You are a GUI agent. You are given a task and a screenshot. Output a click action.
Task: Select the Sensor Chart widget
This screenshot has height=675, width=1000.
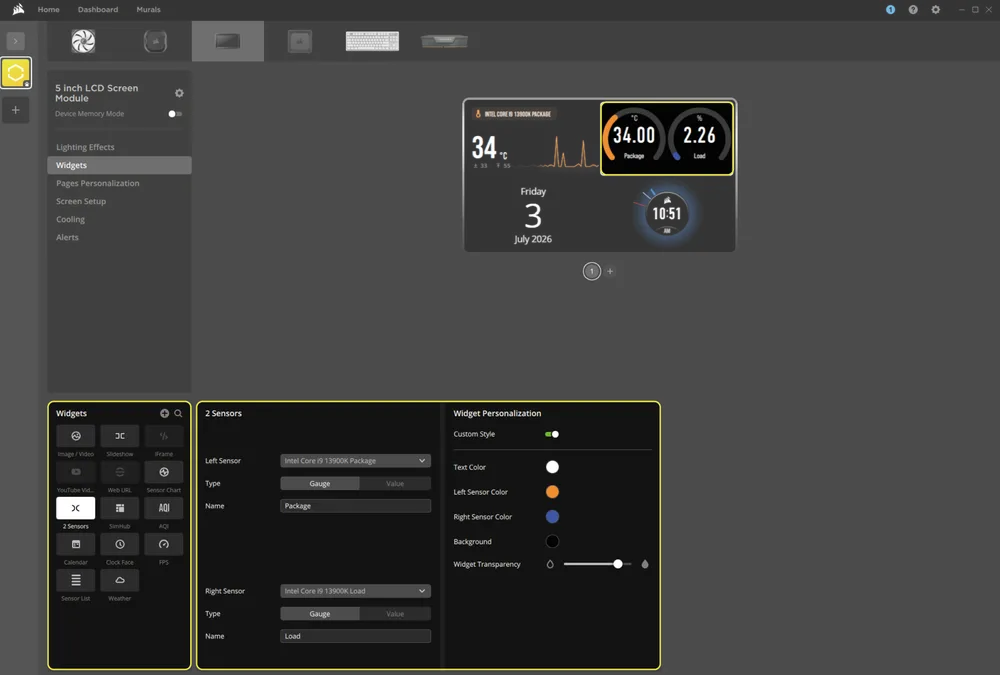164,472
